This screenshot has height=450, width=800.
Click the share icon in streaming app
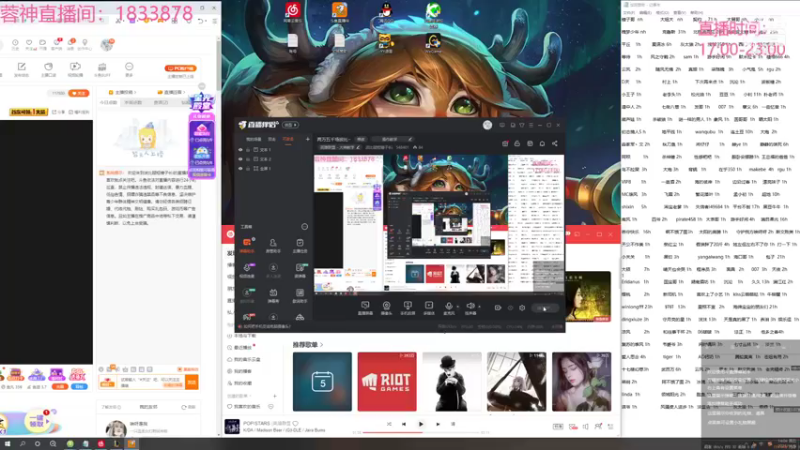click(x=555, y=143)
